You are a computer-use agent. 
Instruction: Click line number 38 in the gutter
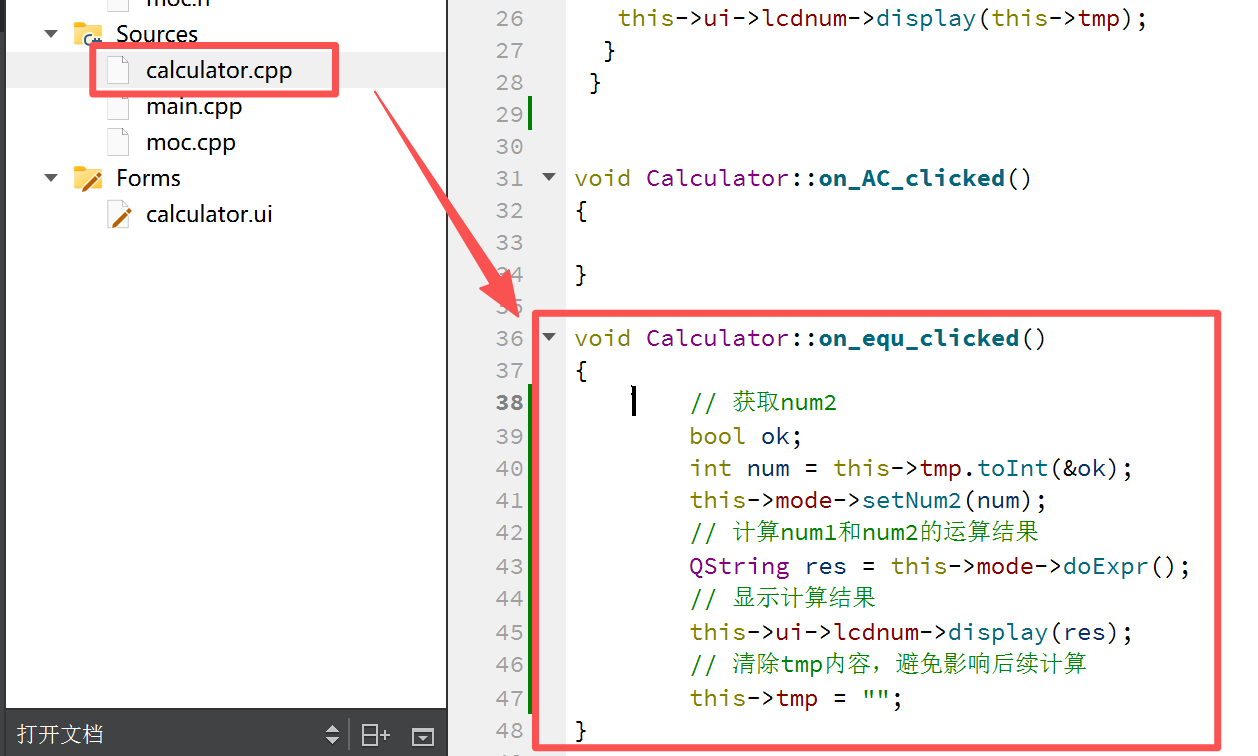(x=509, y=403)
